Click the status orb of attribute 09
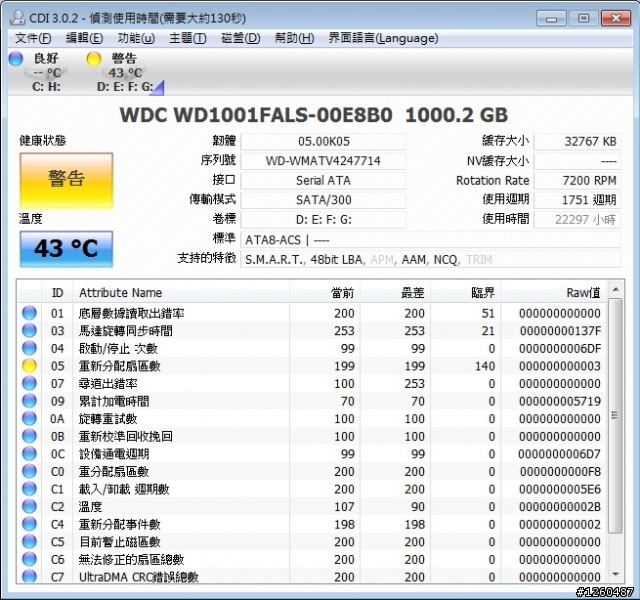 [29, 401]
